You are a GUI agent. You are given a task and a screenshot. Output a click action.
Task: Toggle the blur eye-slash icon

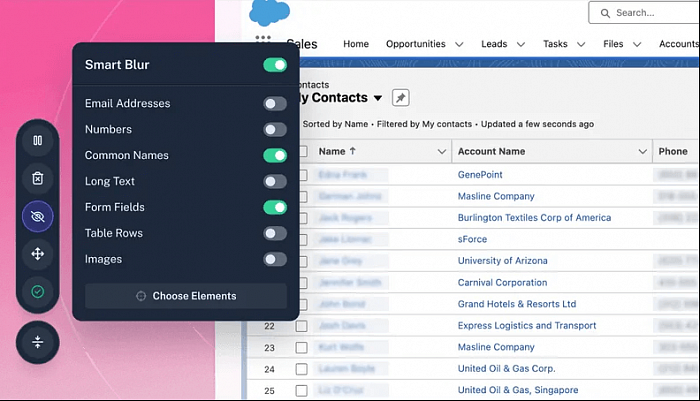pyautogui.click(x=38, y=217)
